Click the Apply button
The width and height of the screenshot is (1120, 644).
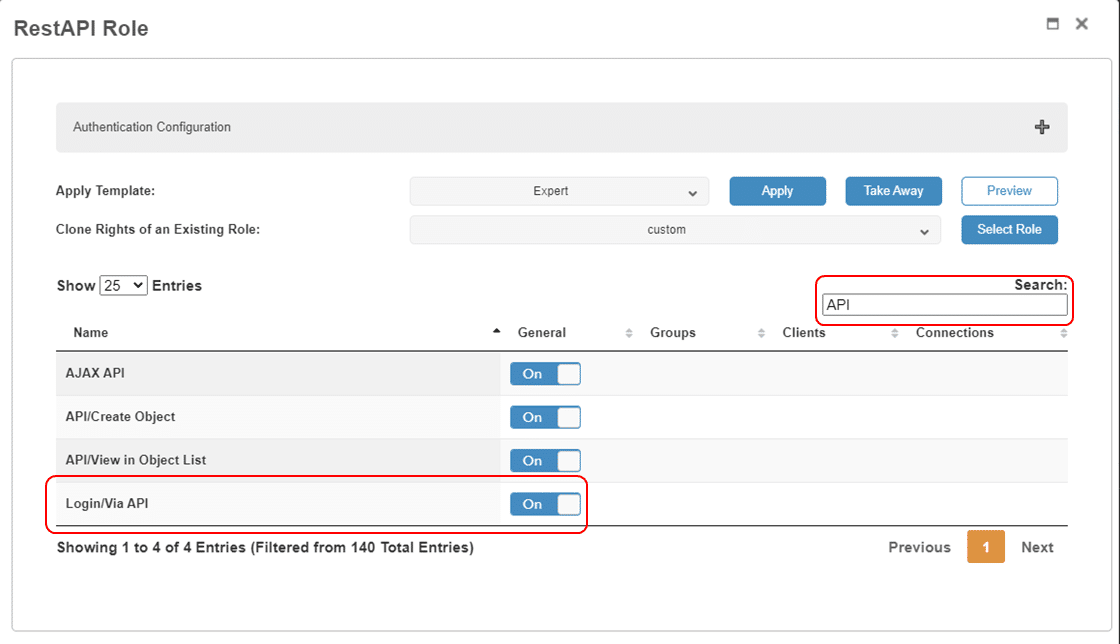click(x=777, y=191)
